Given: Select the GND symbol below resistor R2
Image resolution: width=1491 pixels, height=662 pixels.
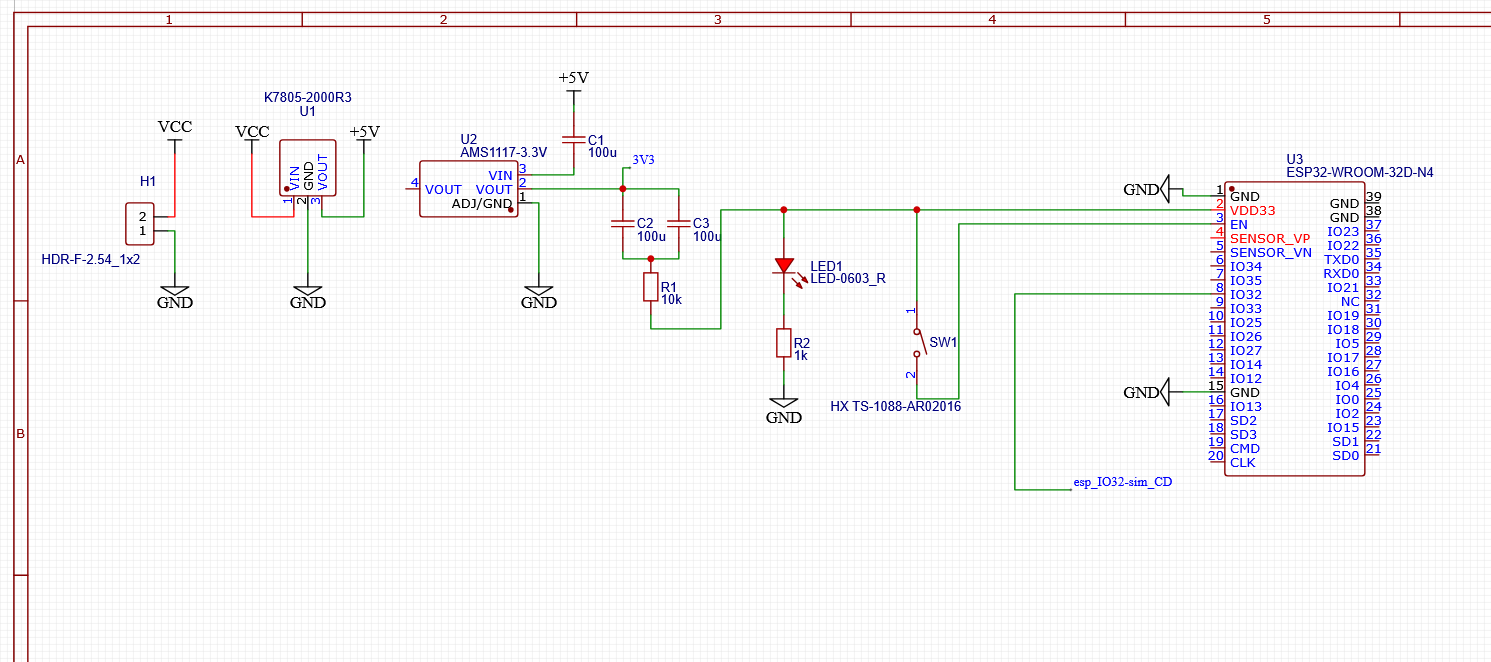Looking at the screenshot, I should [784, 412].
